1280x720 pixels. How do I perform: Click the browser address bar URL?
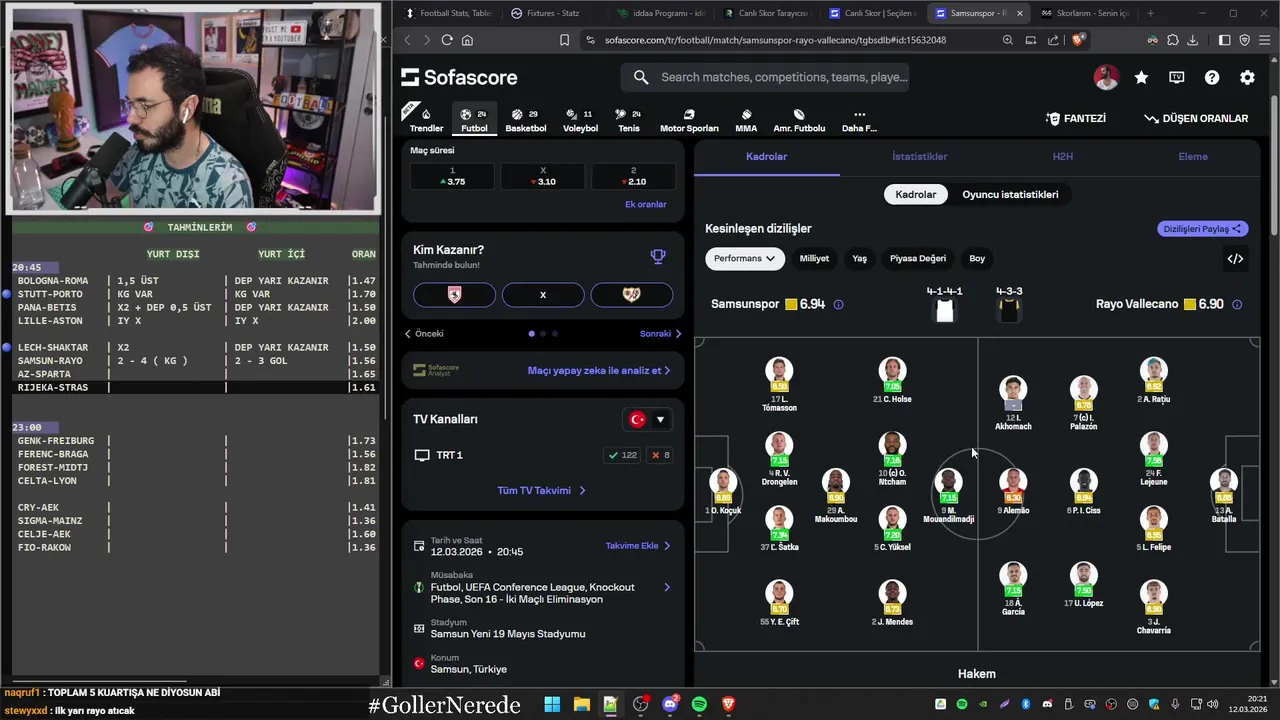(x=776, y=40)
